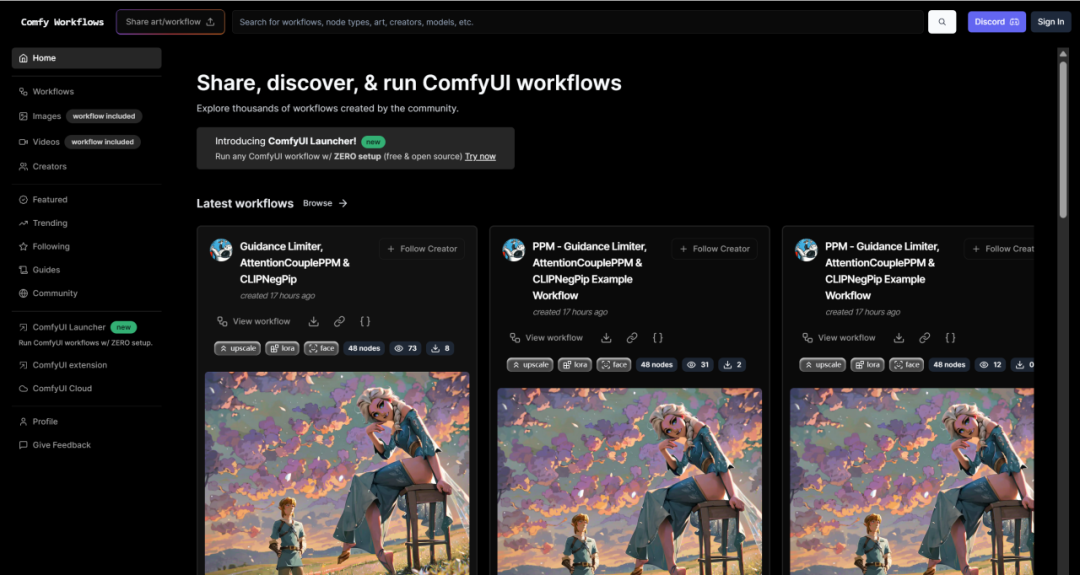Open second card's PPM Example Workflow title
Image resolution: width=1080 pixels, height=575 pixels.
tap(590, 271)
